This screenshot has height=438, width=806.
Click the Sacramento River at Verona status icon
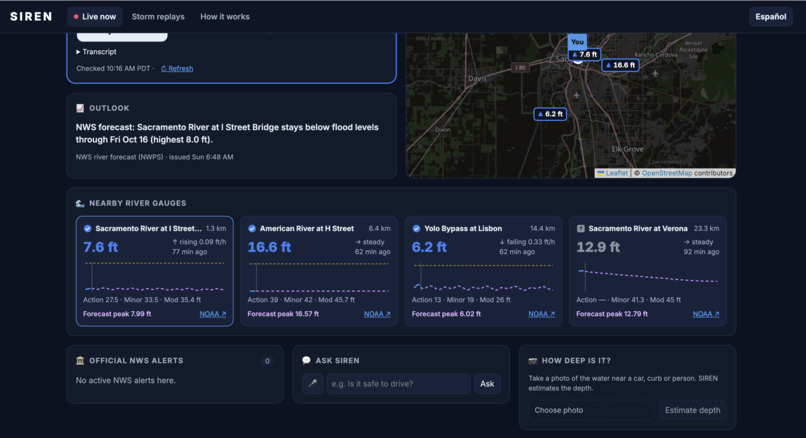[581, 229]
